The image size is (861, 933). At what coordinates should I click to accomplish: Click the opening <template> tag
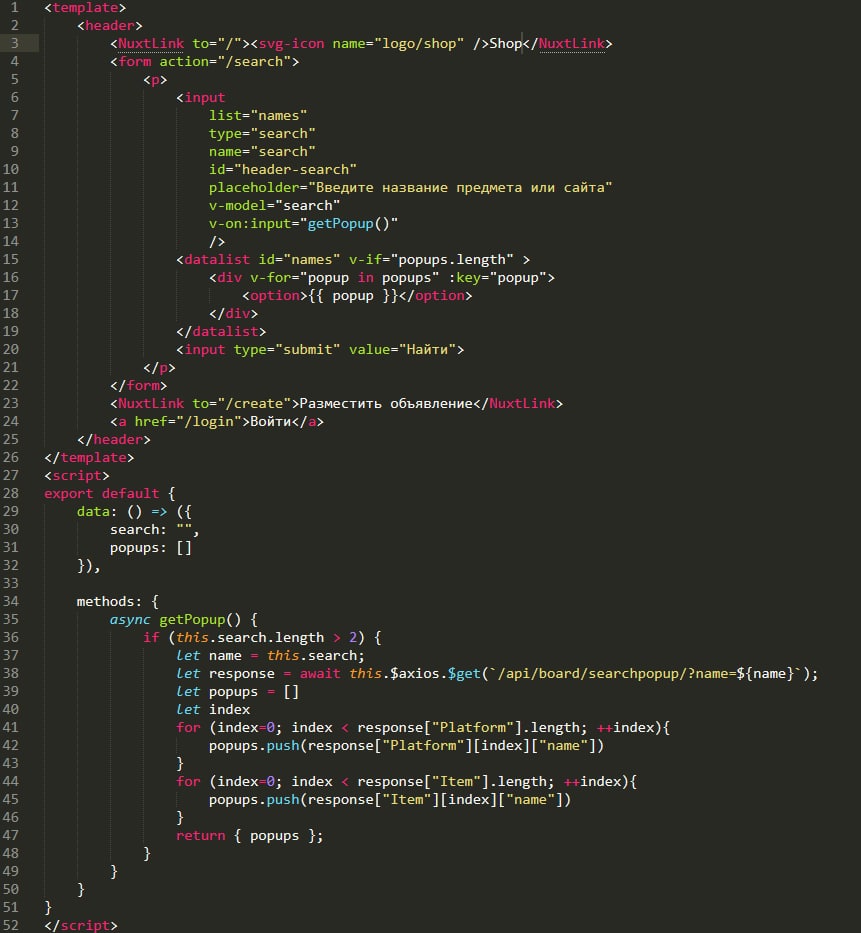[85, 8]
